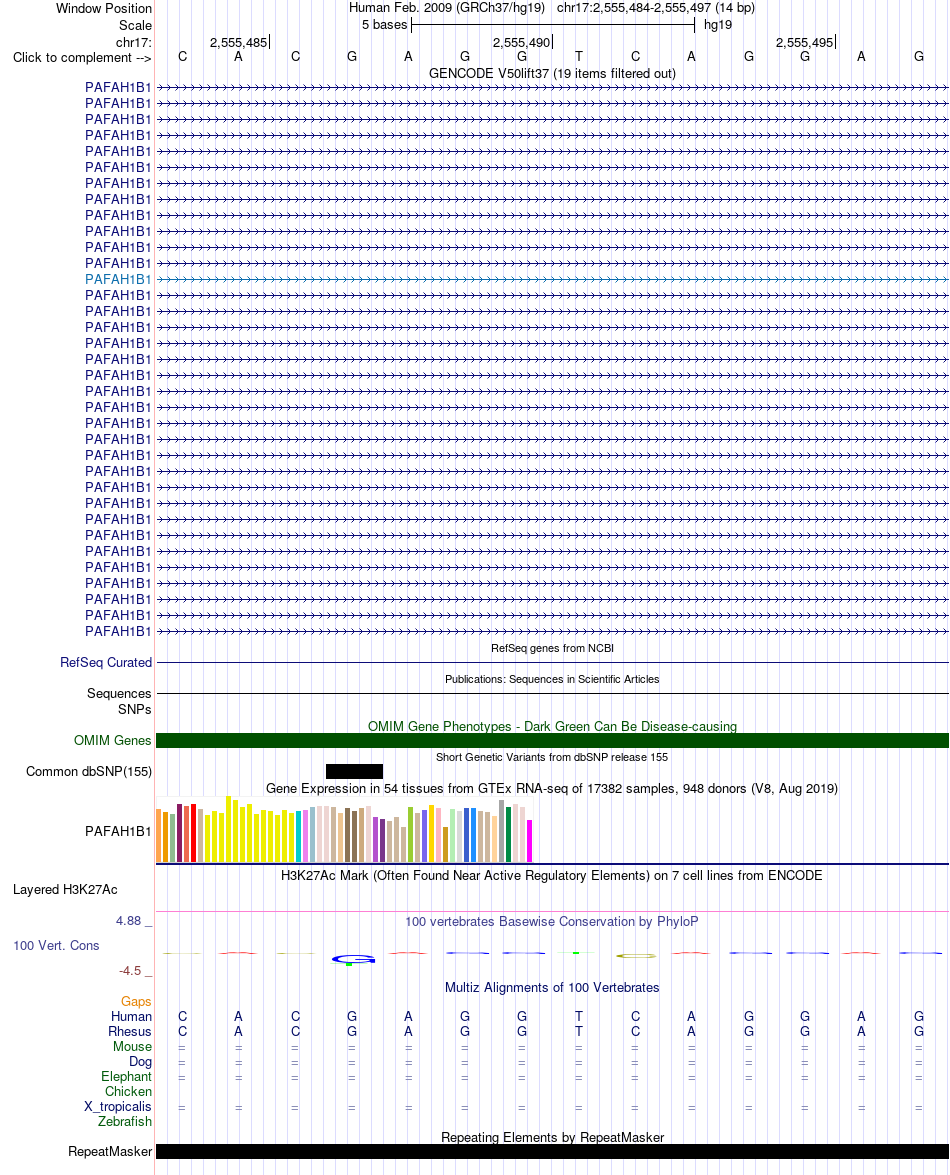This screenshot has height=1175, width=950.
Task: Select the X_tropicalis species label
Action: pos(118,1107)
